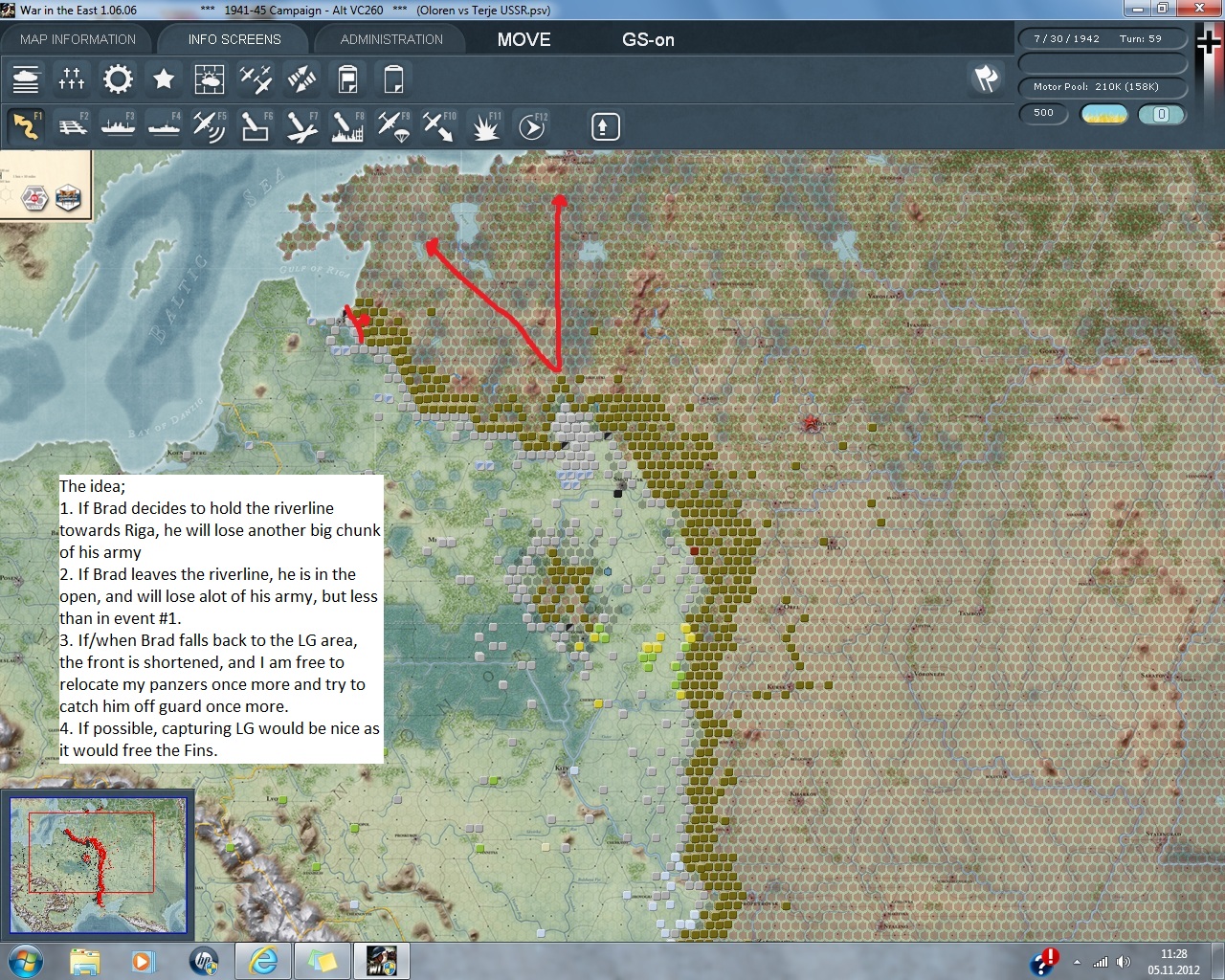
Task: Select the F1 move mode icon
Action: (26, 126)
